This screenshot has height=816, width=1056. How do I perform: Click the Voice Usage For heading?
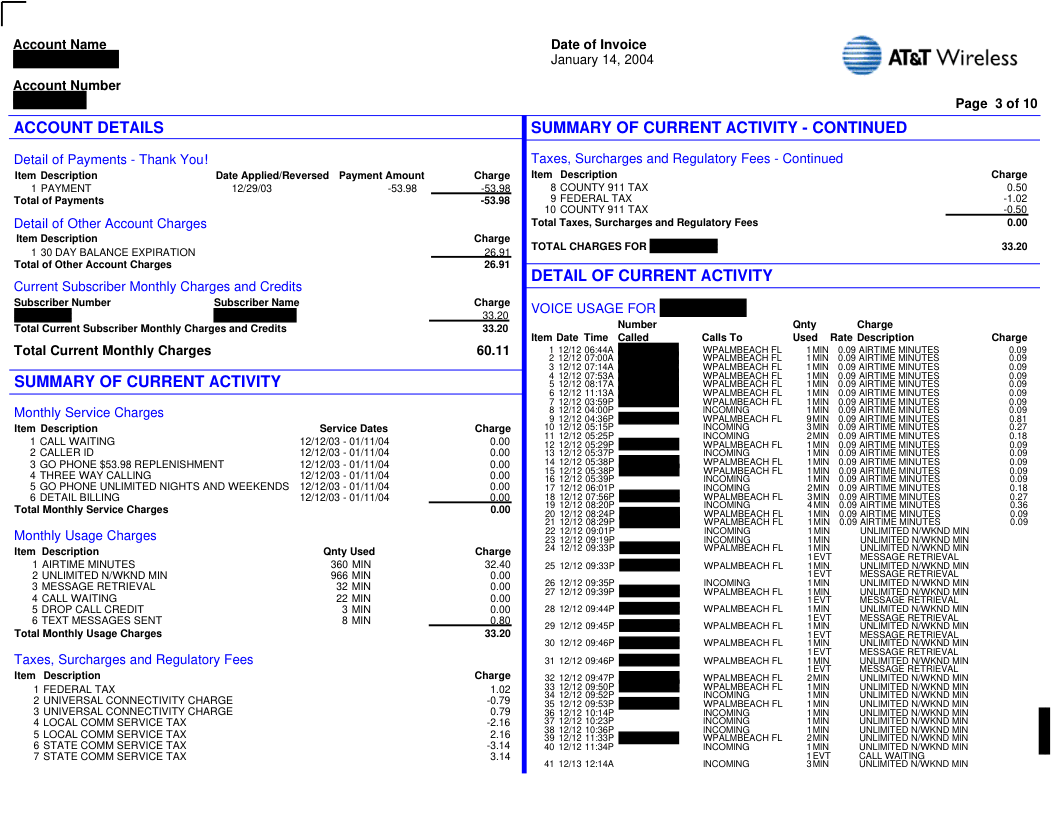(593, 309)
